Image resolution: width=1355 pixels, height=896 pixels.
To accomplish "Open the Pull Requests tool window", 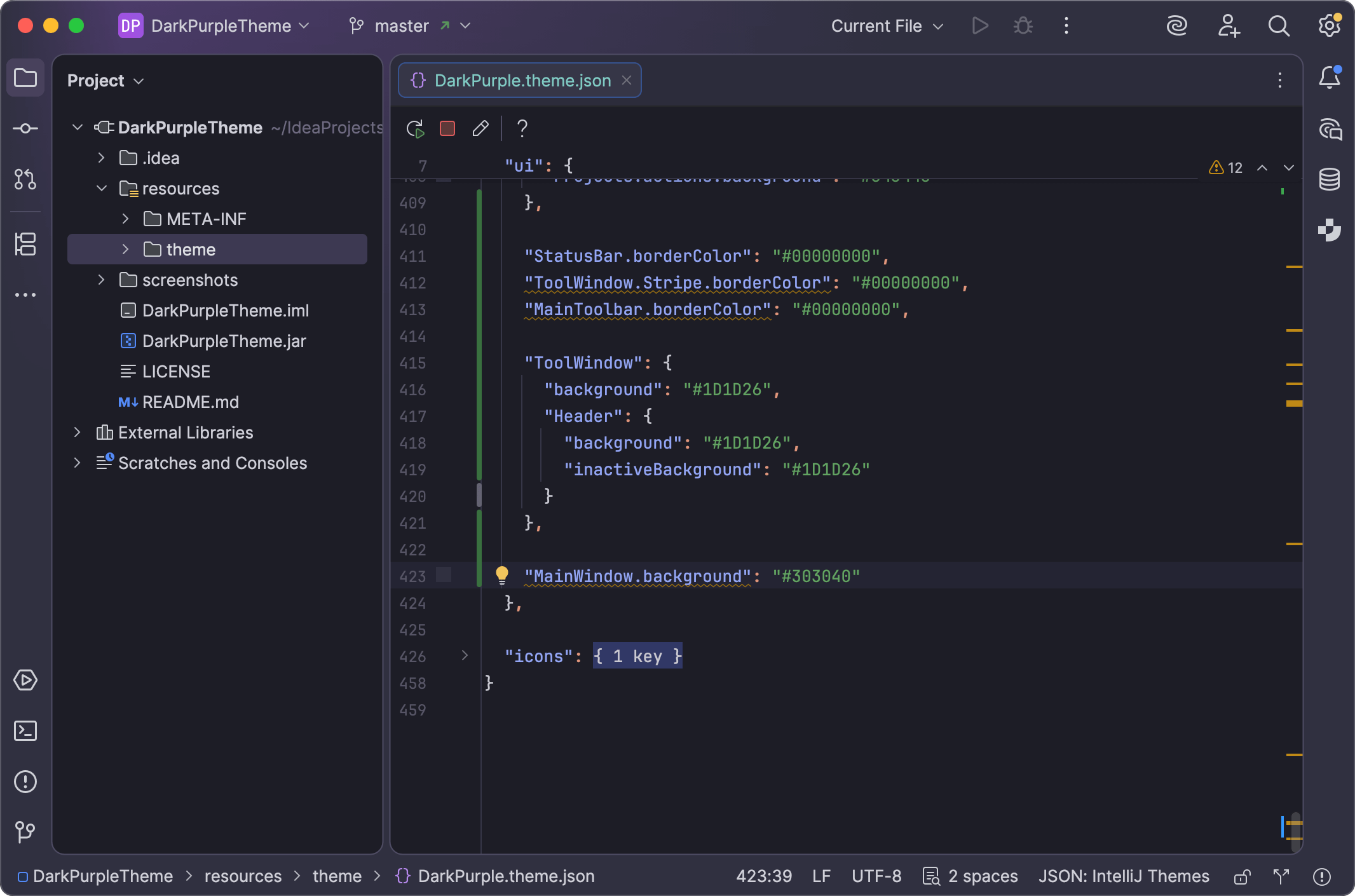I will click(x=25, y=180).
